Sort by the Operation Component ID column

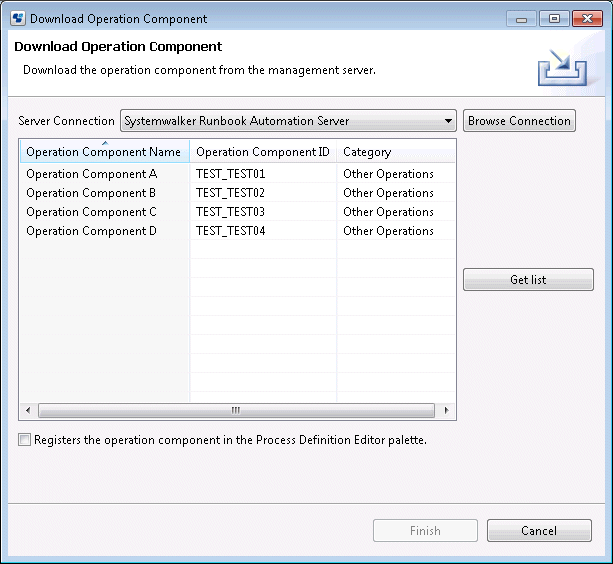(263, 152)
